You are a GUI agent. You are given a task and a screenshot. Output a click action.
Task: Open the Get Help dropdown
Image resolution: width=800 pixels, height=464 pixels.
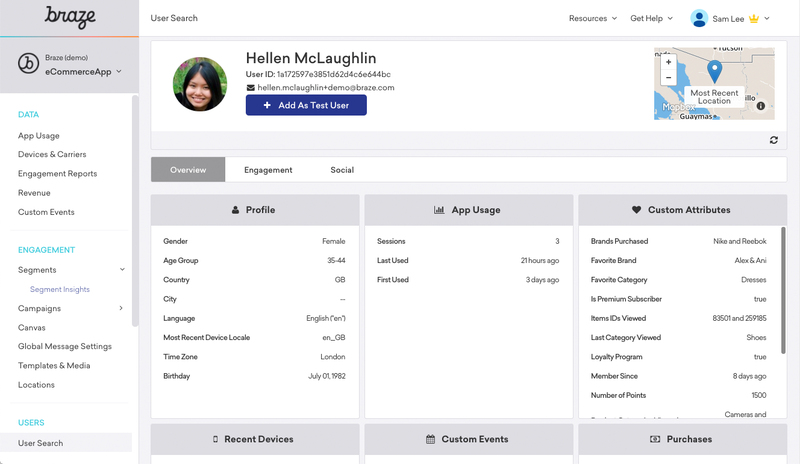click(x=652, y=18)
